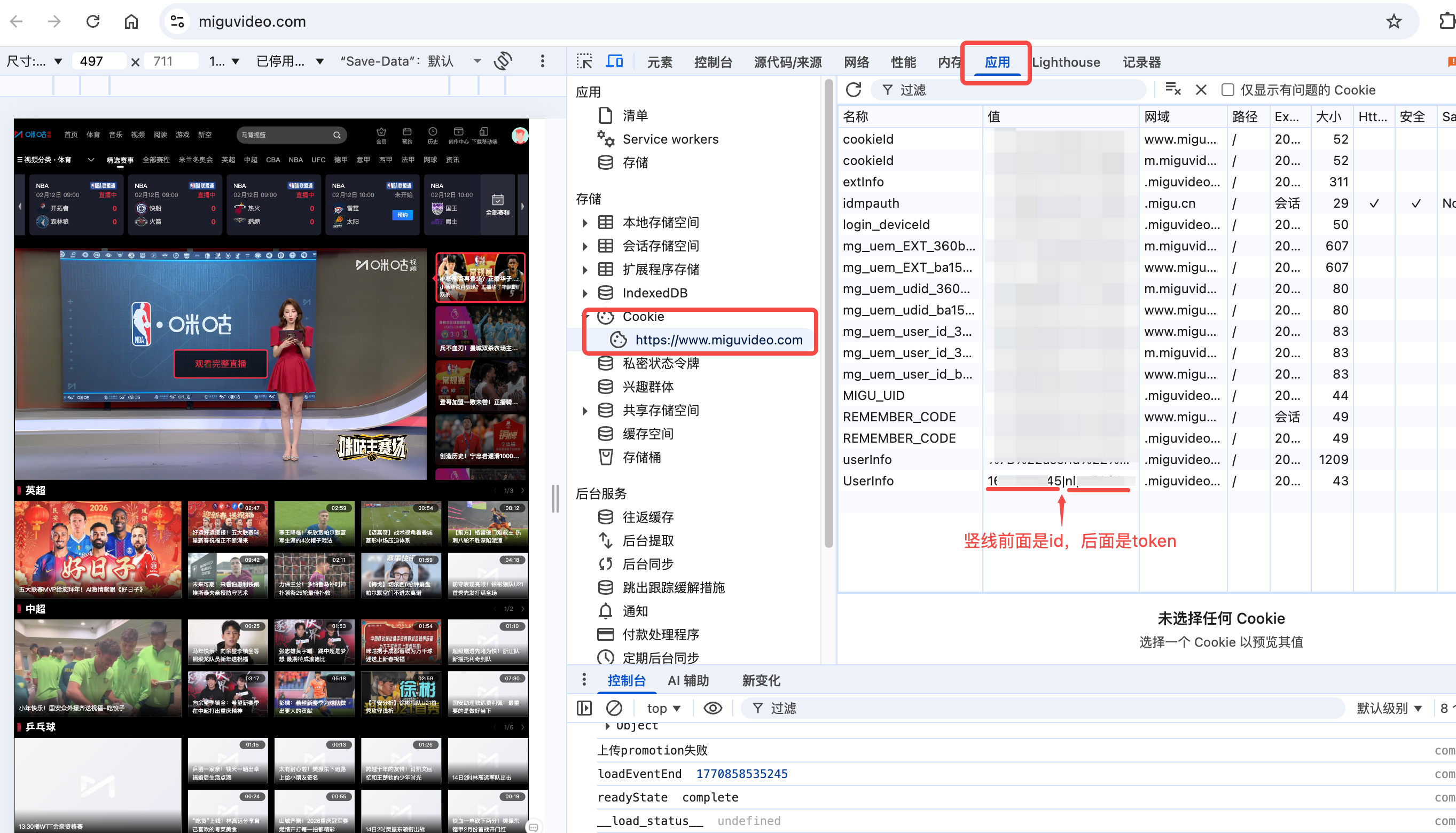Bookmark this page with the star icon
Viewport: 1456px width, 833px height.
tap(1393, 22)
